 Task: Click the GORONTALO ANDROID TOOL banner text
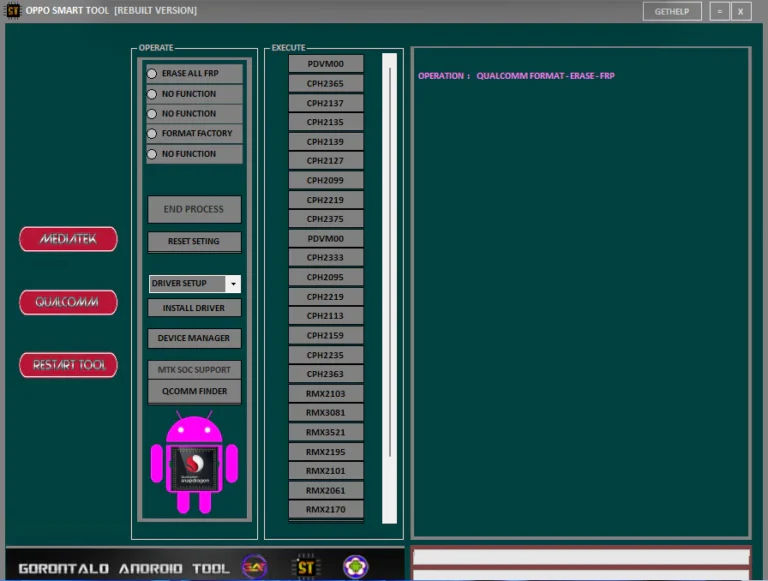[x=124, y=568]
